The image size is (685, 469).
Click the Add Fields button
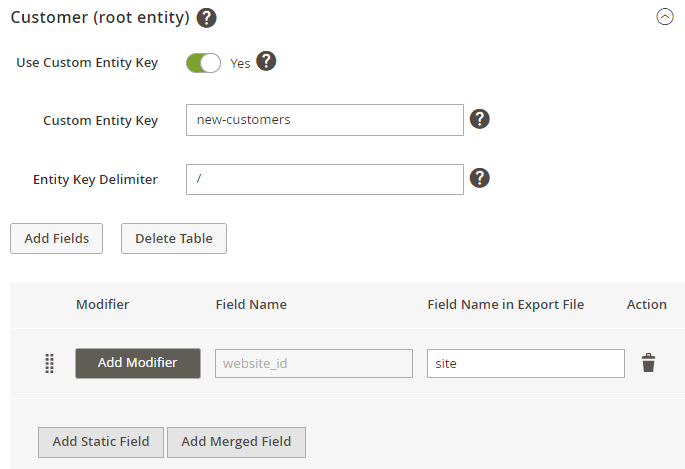pyautogui.click(x=56, y=238)
